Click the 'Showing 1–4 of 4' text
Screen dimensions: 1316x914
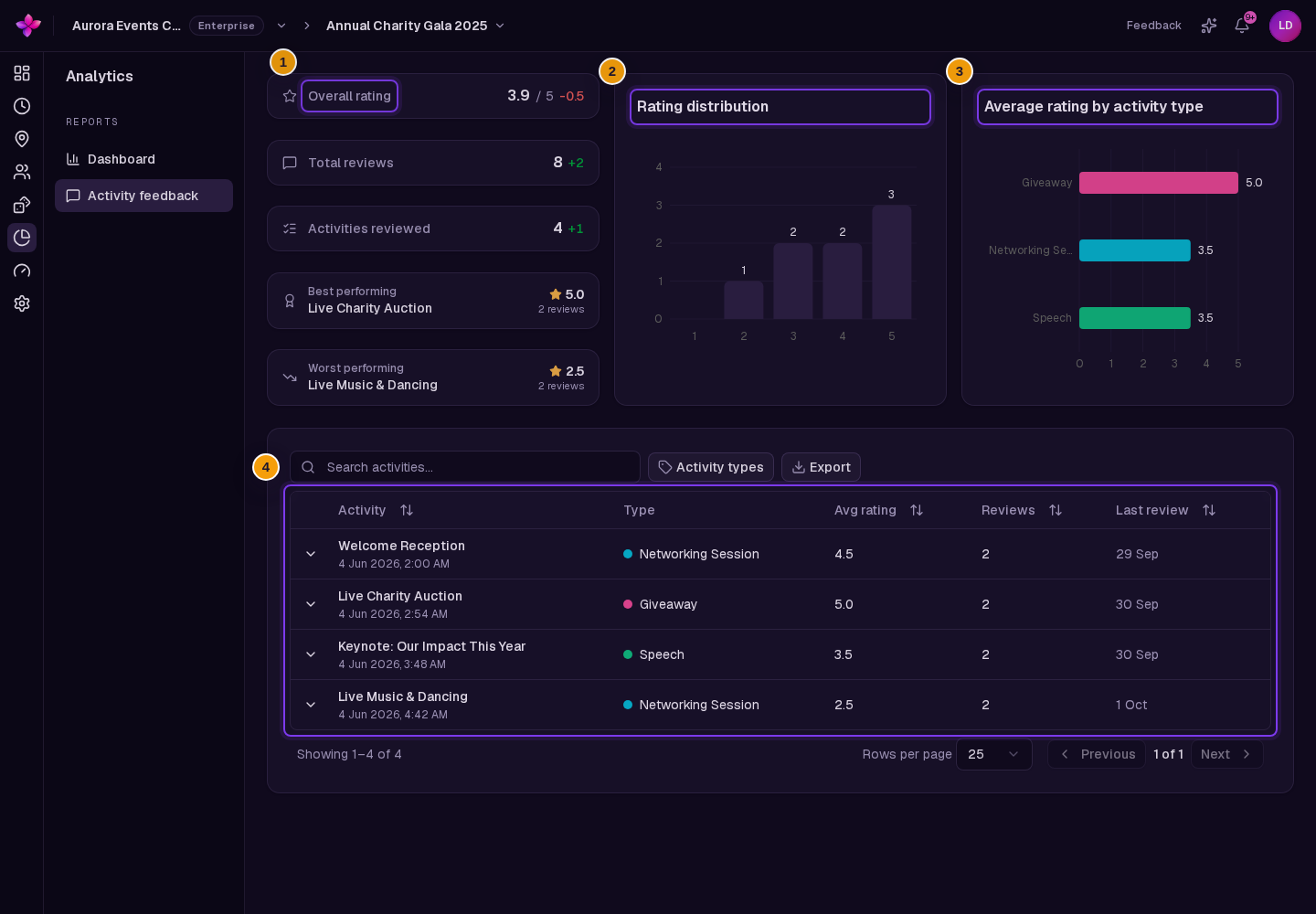click(x=349, y=754)
